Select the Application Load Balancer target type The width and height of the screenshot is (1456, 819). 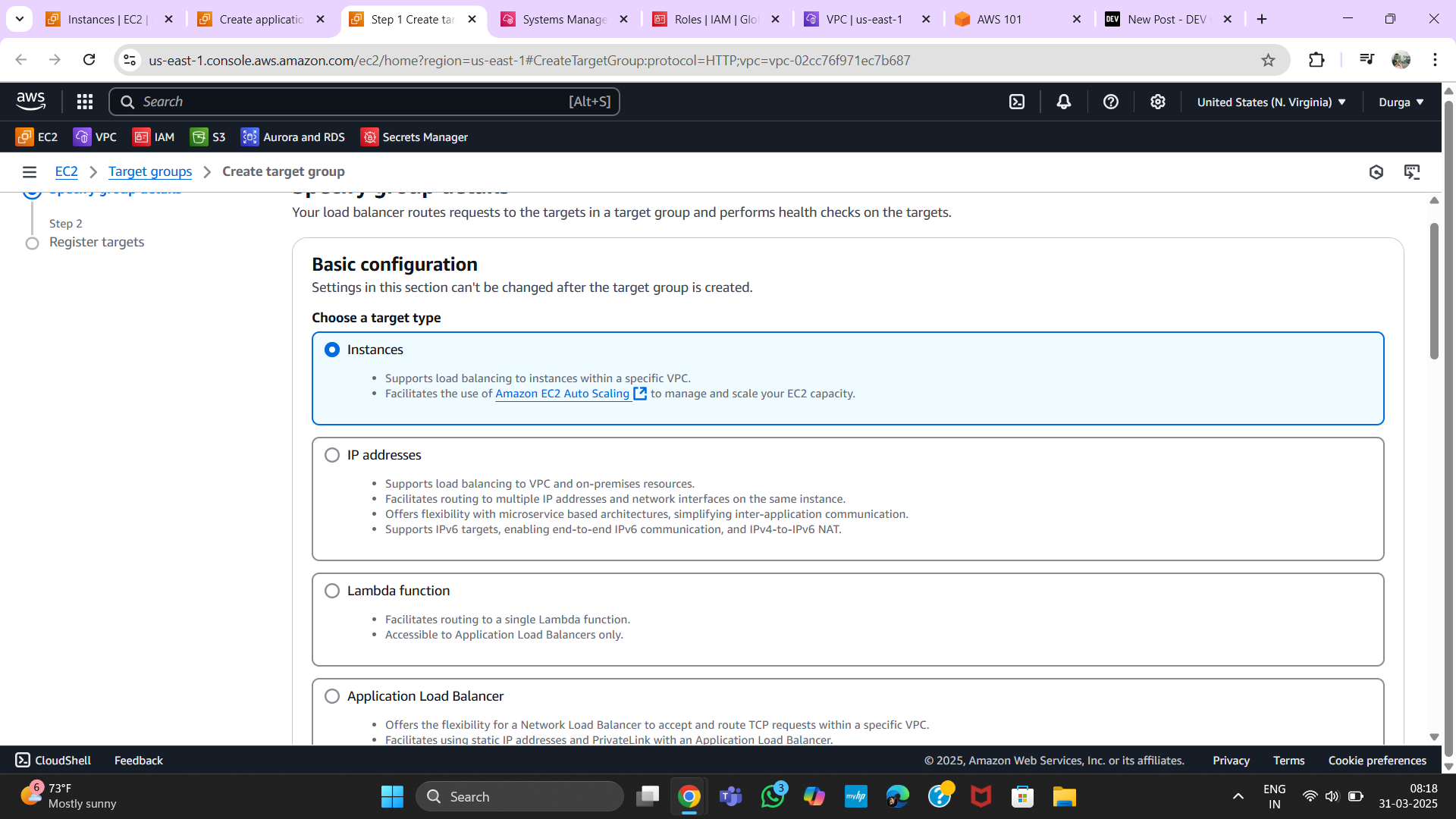tap(332, 696)
